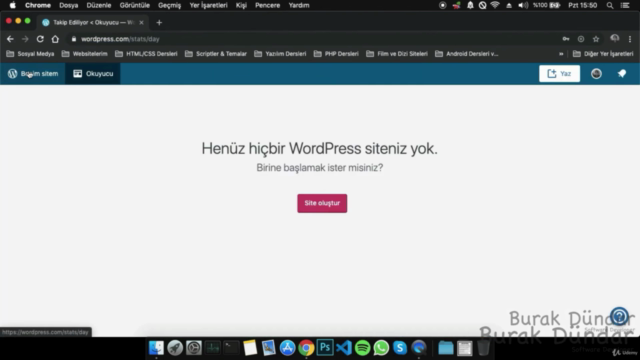The height and width of the screenshot is (360, 640).
Task: Open the user profile avatar
Action: point(596,73)
